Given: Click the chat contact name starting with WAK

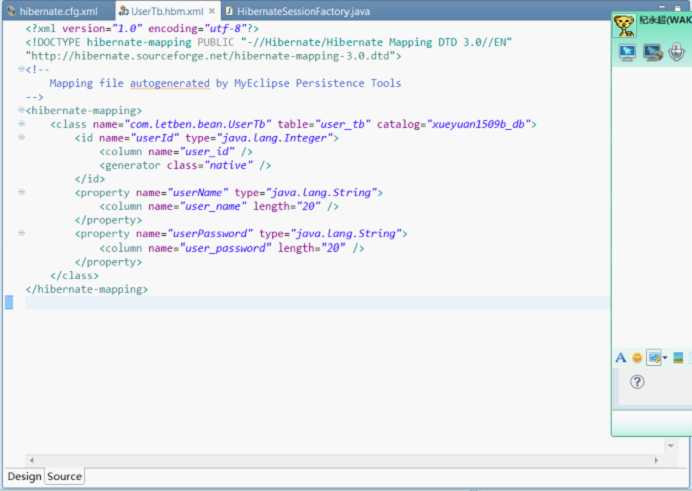Looking at the screenshot, I should pos(665,20).
